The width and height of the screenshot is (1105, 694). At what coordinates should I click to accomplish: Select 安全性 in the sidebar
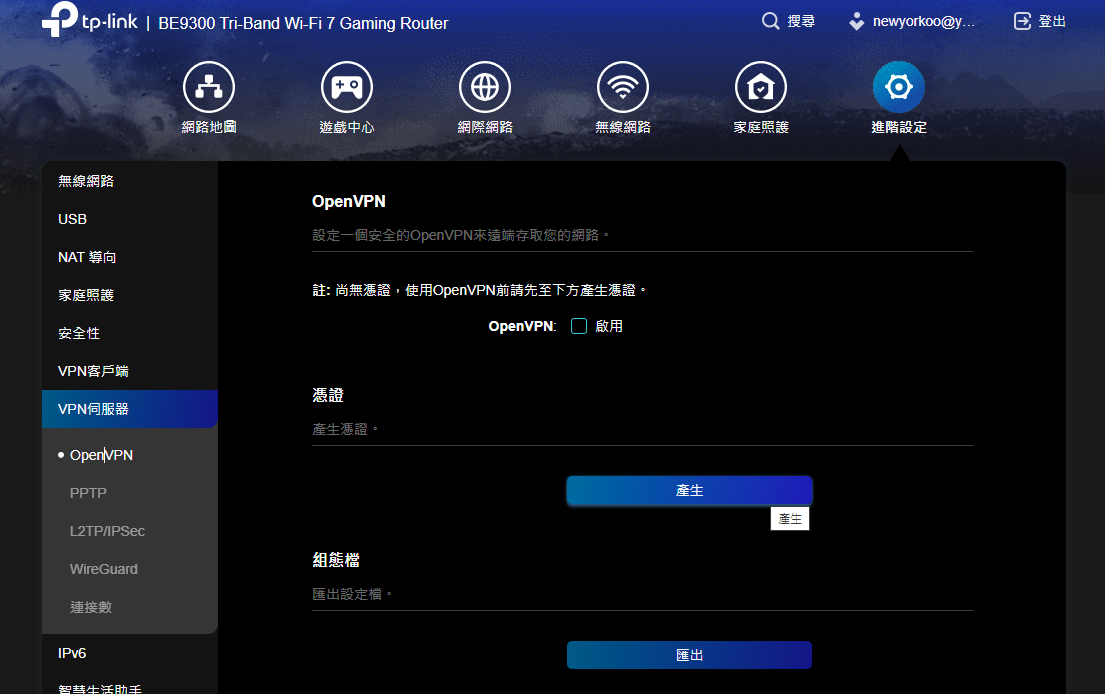pos(130,333)
